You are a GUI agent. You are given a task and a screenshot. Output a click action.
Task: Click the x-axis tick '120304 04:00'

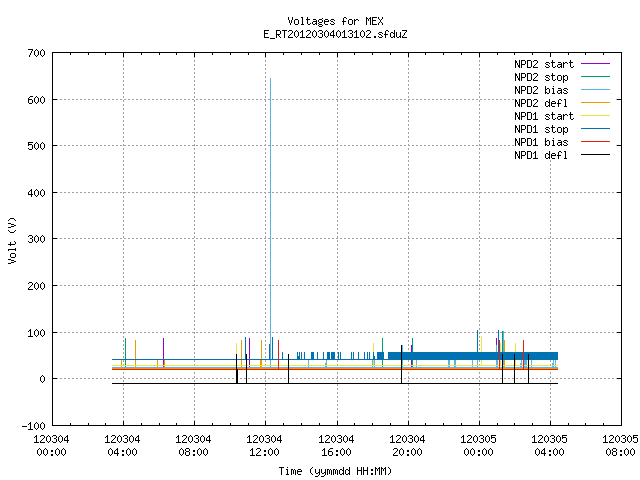(122, 446)
